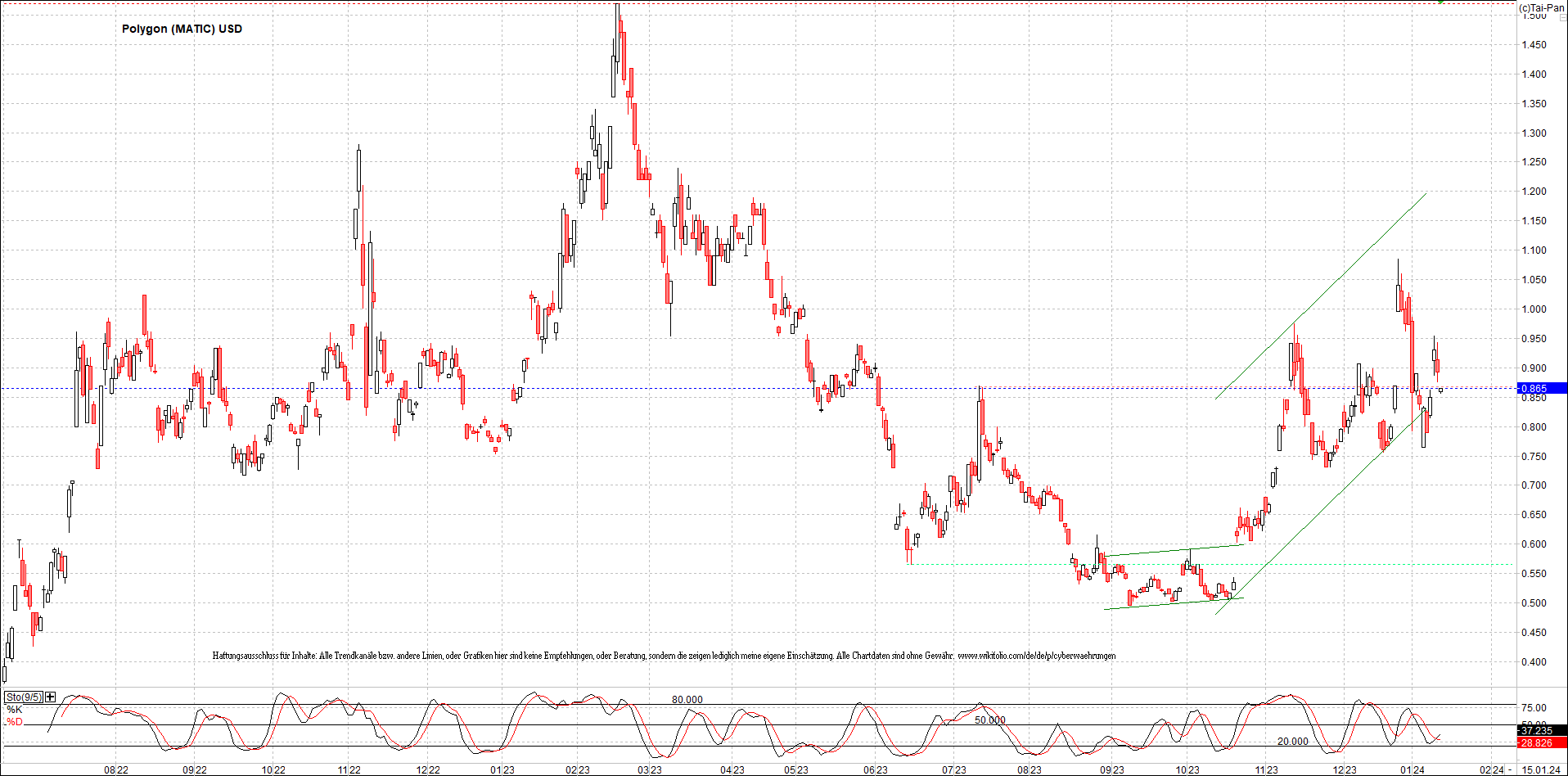Select the red %D line legend
This screenshot has width=1568, height=776.
[14, 722]
